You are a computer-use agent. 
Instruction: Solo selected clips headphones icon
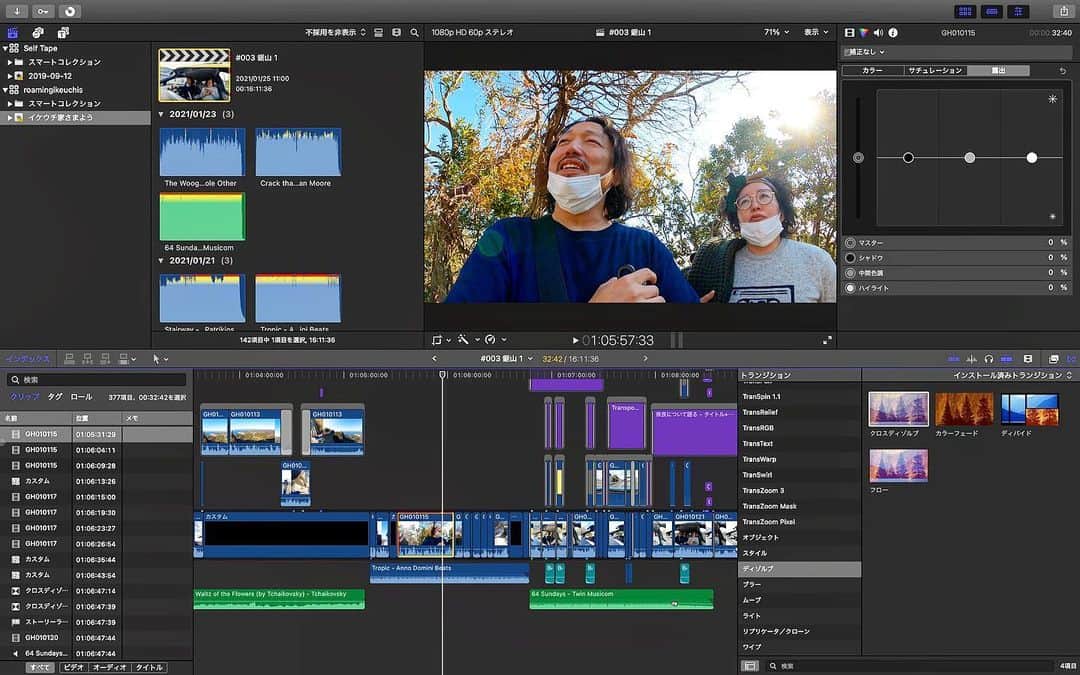click(989, 359)
